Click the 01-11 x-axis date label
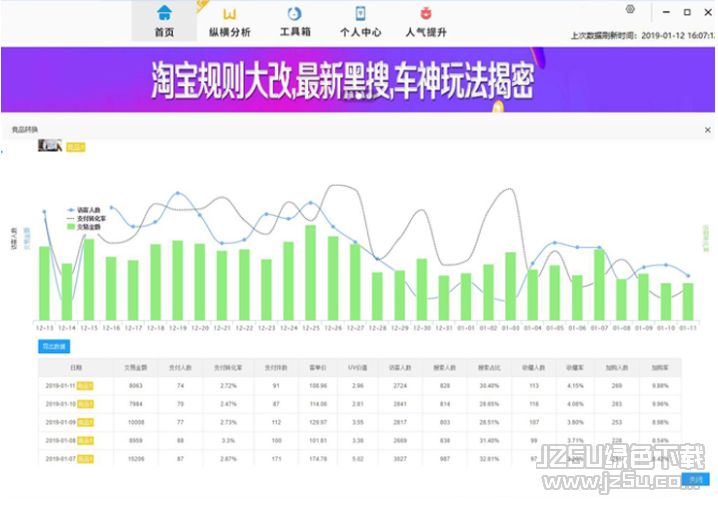The height and width of the screenshot is (508, 718). (x=688, y=328)
